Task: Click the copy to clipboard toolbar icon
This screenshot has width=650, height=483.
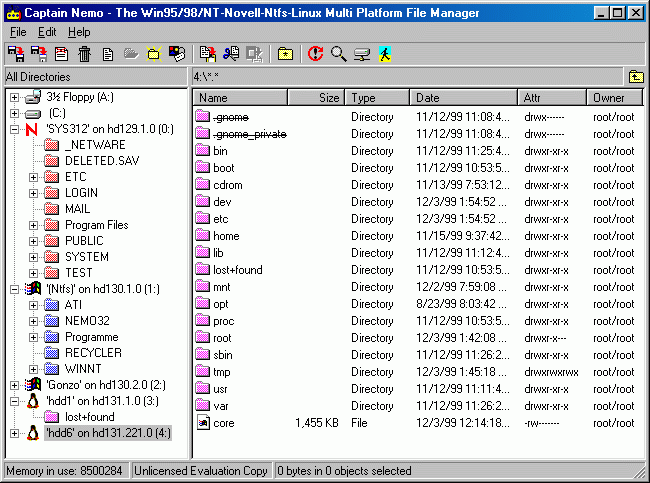Action: pos(208,54)
